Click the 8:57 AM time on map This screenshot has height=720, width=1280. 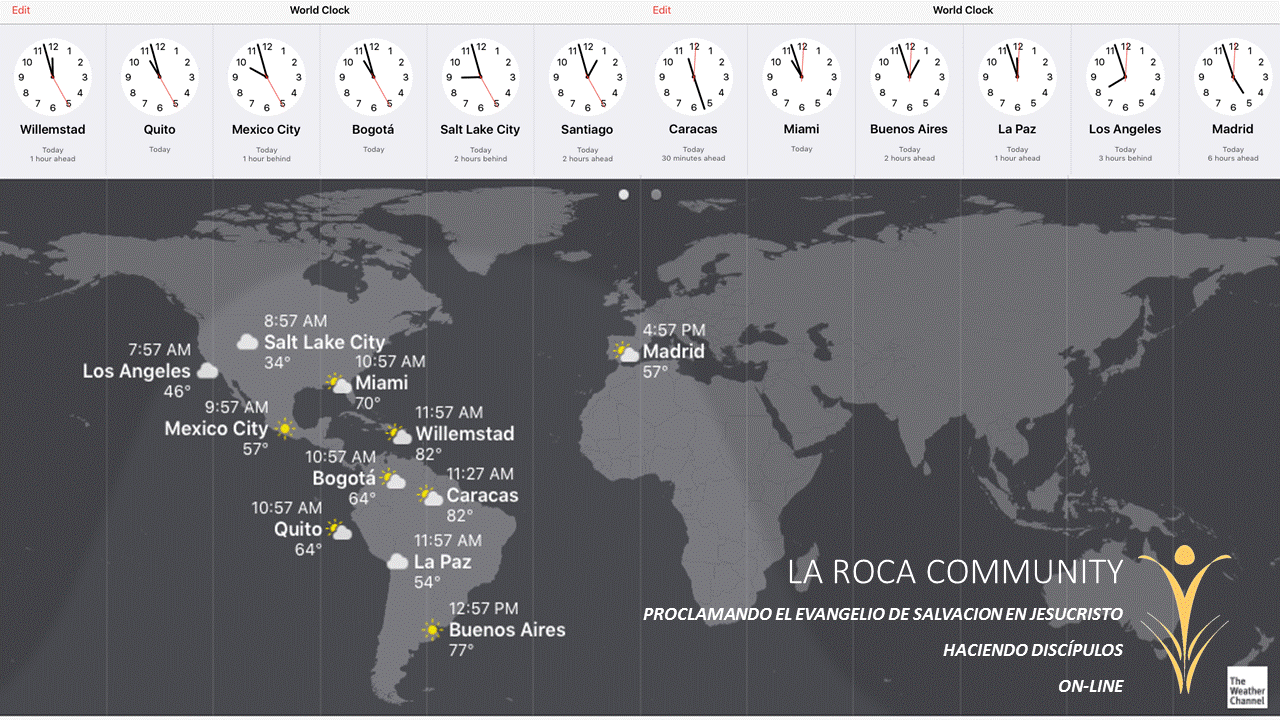pos(296,321)
